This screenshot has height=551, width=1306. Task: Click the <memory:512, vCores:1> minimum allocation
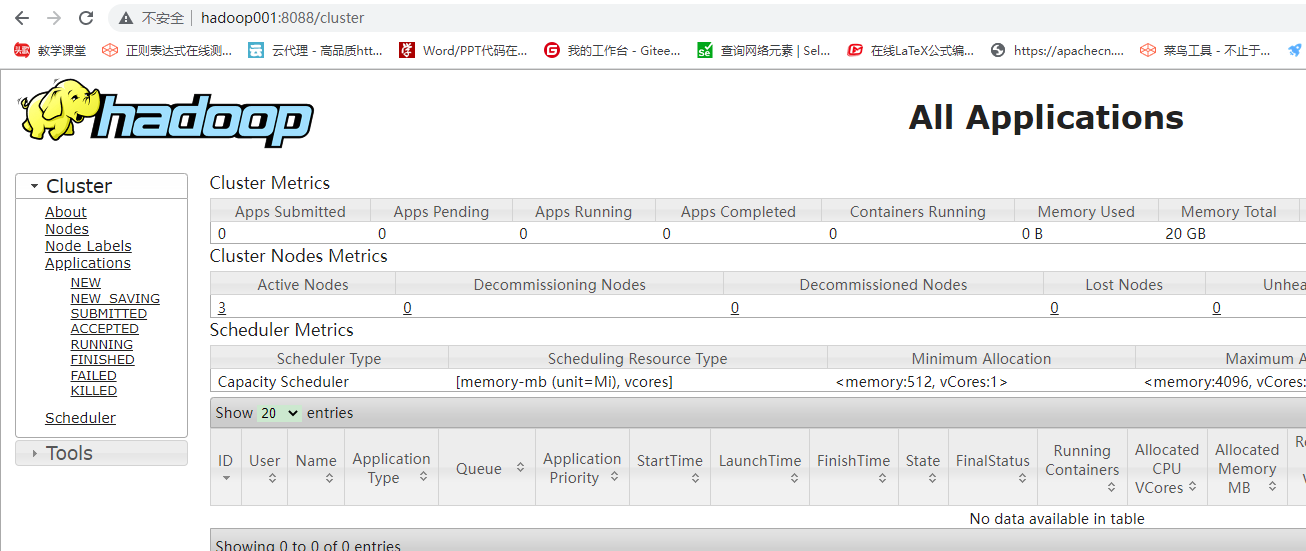point(922,382)
